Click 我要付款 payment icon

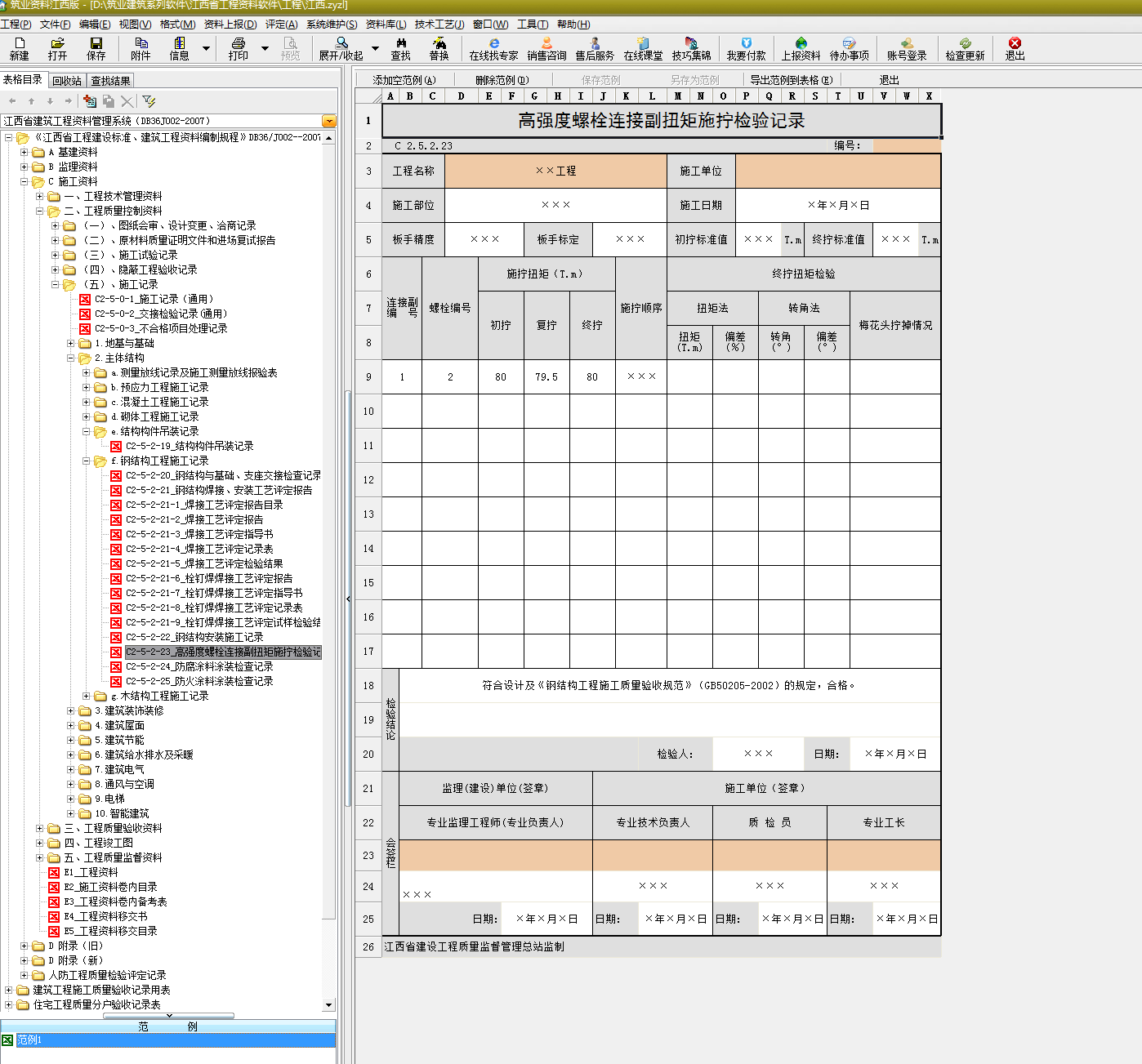(746, 48)
